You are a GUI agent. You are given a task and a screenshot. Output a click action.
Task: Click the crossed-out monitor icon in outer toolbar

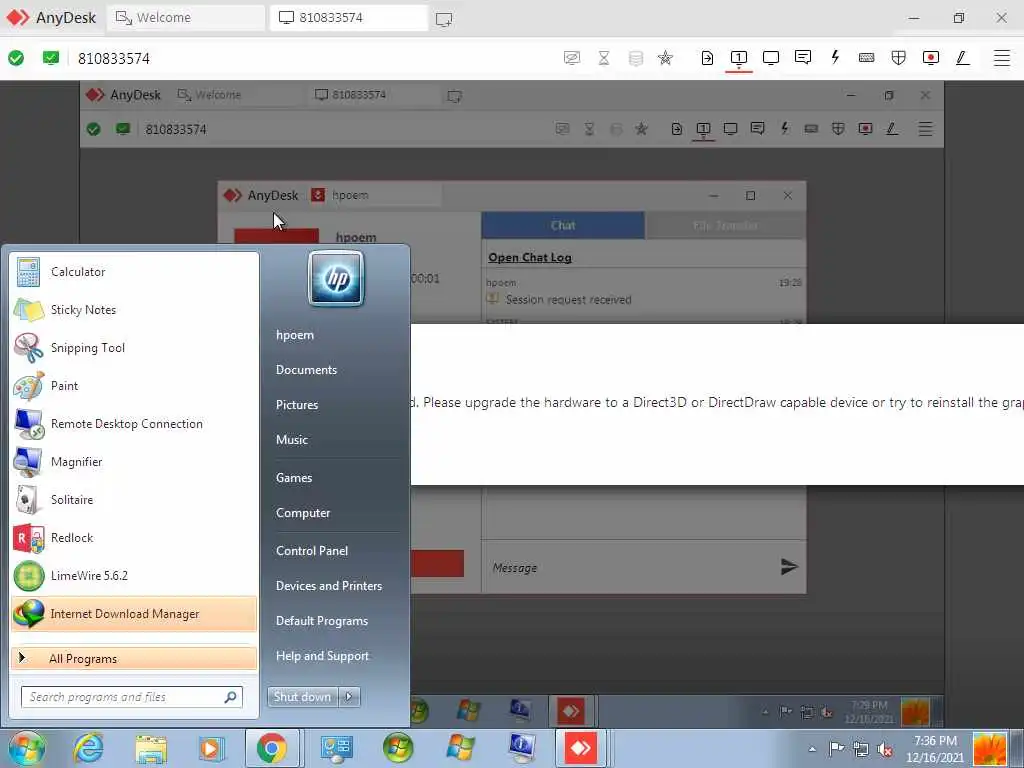coord(571,58)
